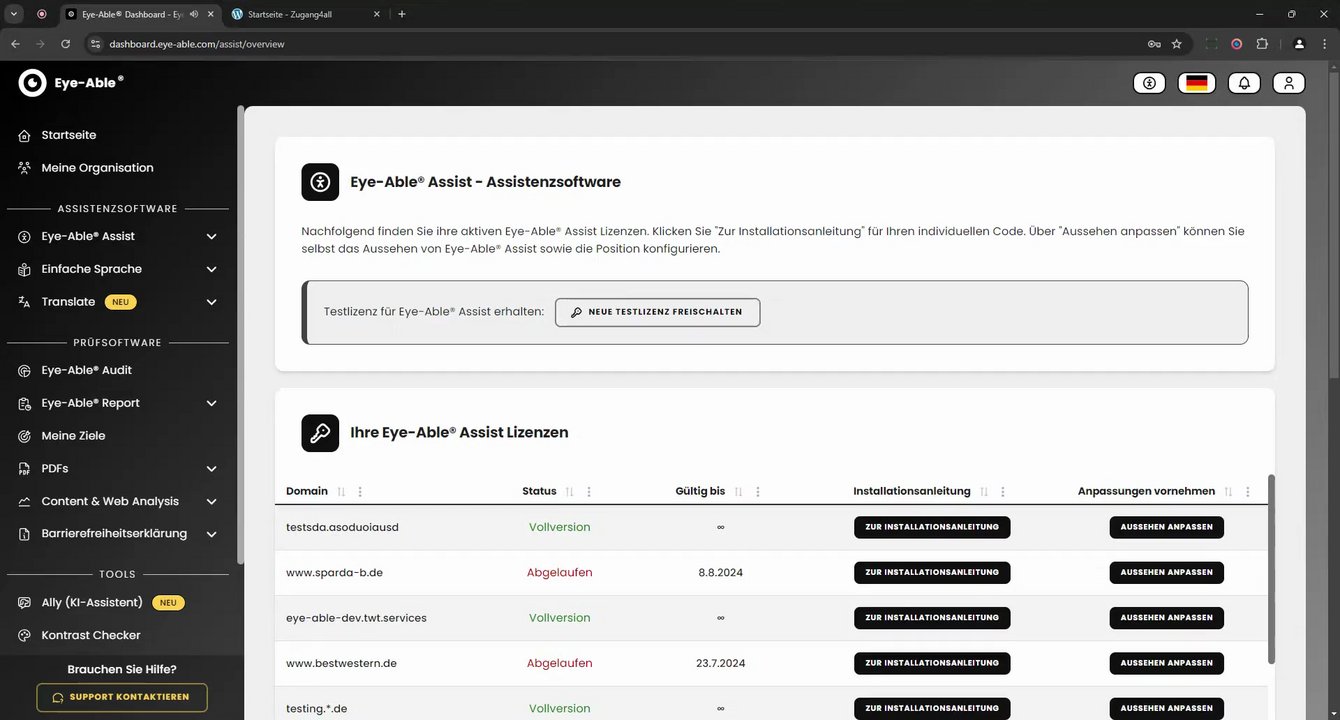Image resolution: width=1340 pixels, height=720 pixels.
Task: Click Aussehen anpassen for testsda.asoduoiausd
Action: pyautogui.click(x=1166, y=527)
